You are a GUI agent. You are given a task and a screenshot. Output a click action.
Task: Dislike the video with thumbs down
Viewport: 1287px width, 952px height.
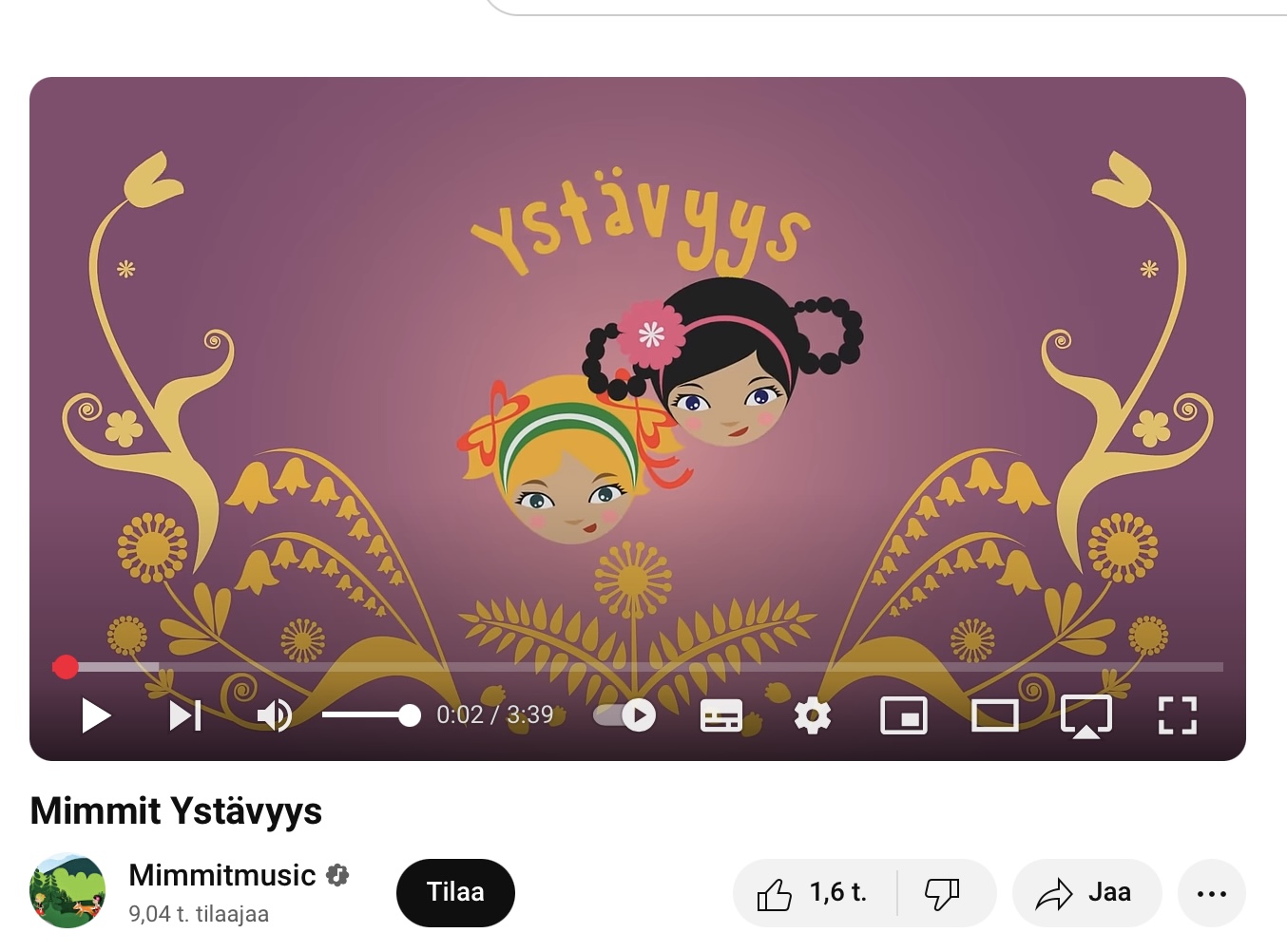pyautogui.click(x=943, y=893)
